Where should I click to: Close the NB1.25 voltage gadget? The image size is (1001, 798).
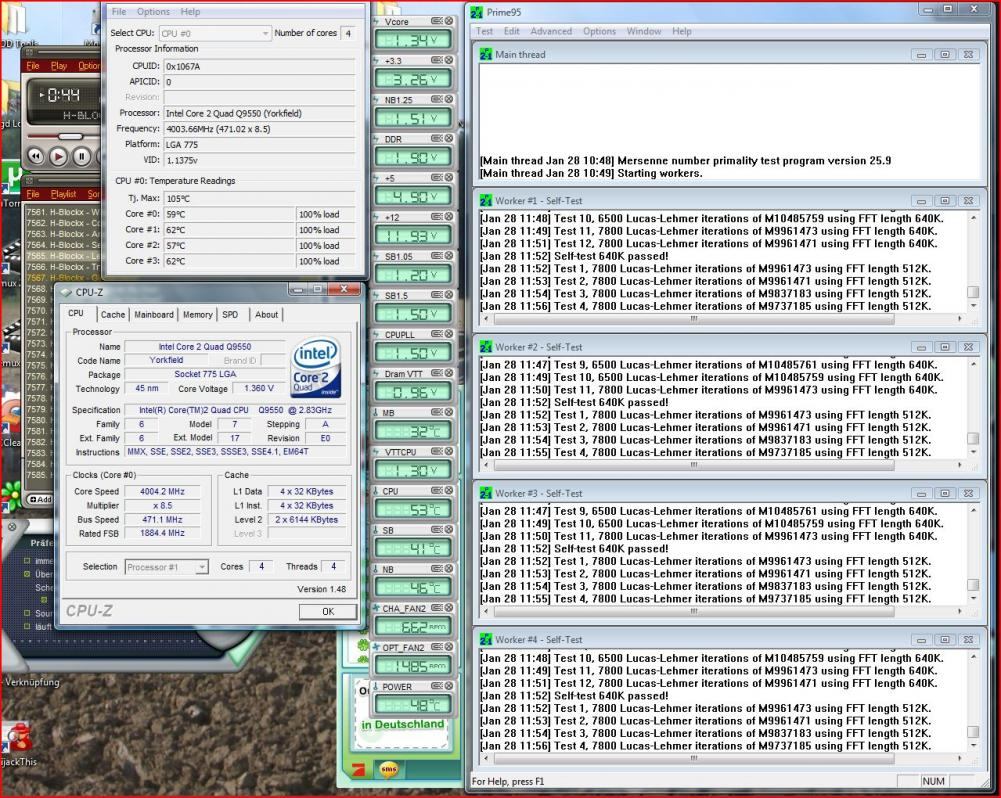(x=449, y=99)
